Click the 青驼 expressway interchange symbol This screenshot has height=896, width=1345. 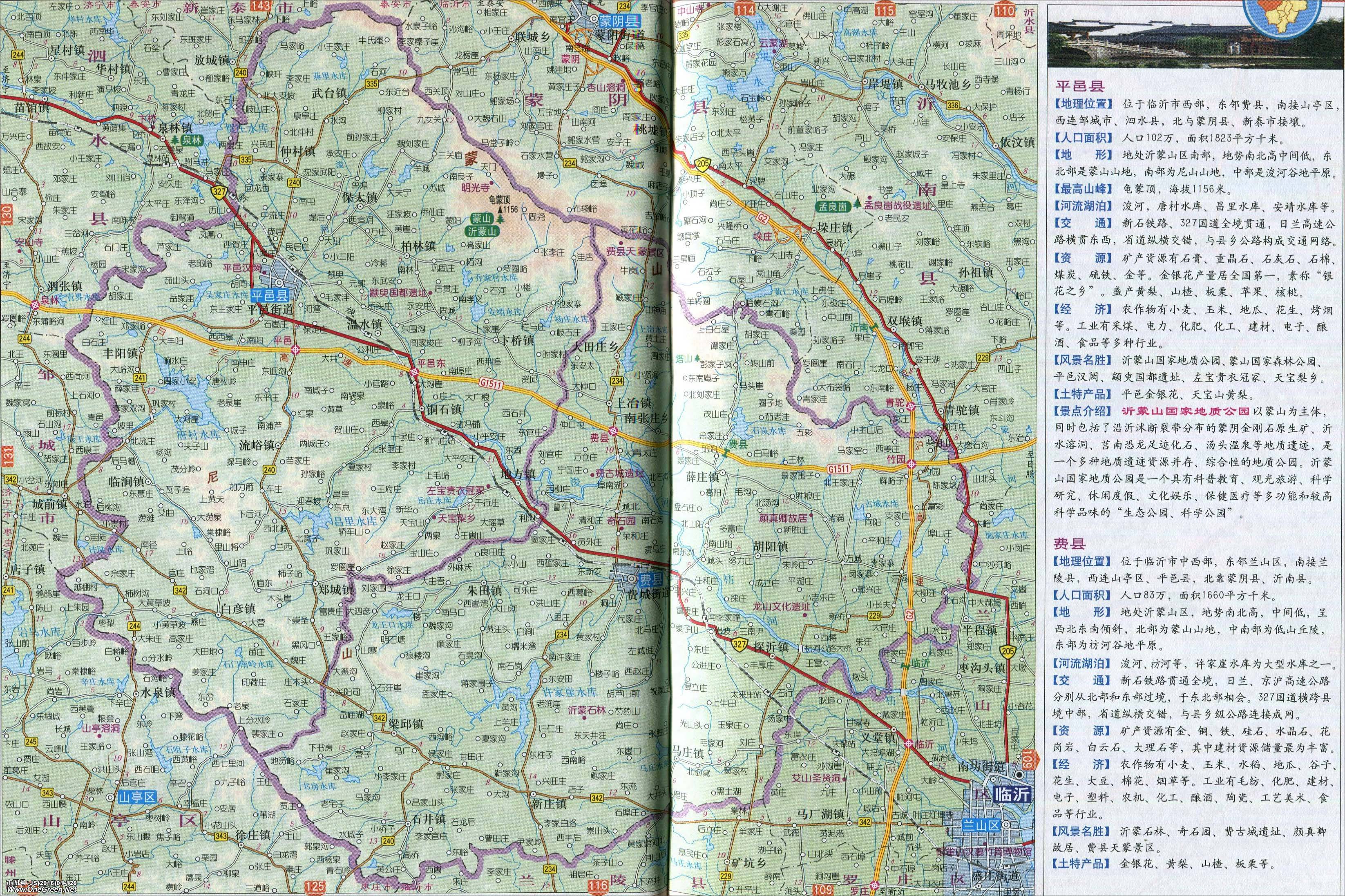[x=911, y=407]
